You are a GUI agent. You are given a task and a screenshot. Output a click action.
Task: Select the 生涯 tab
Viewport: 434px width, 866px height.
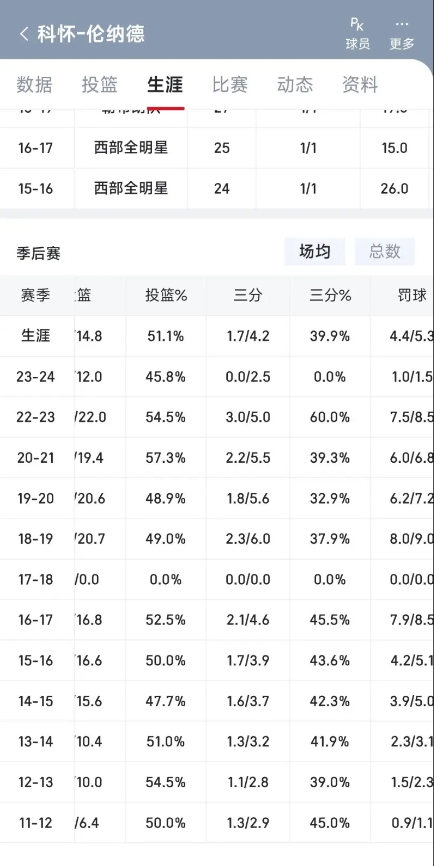click(x=165, y=85)
